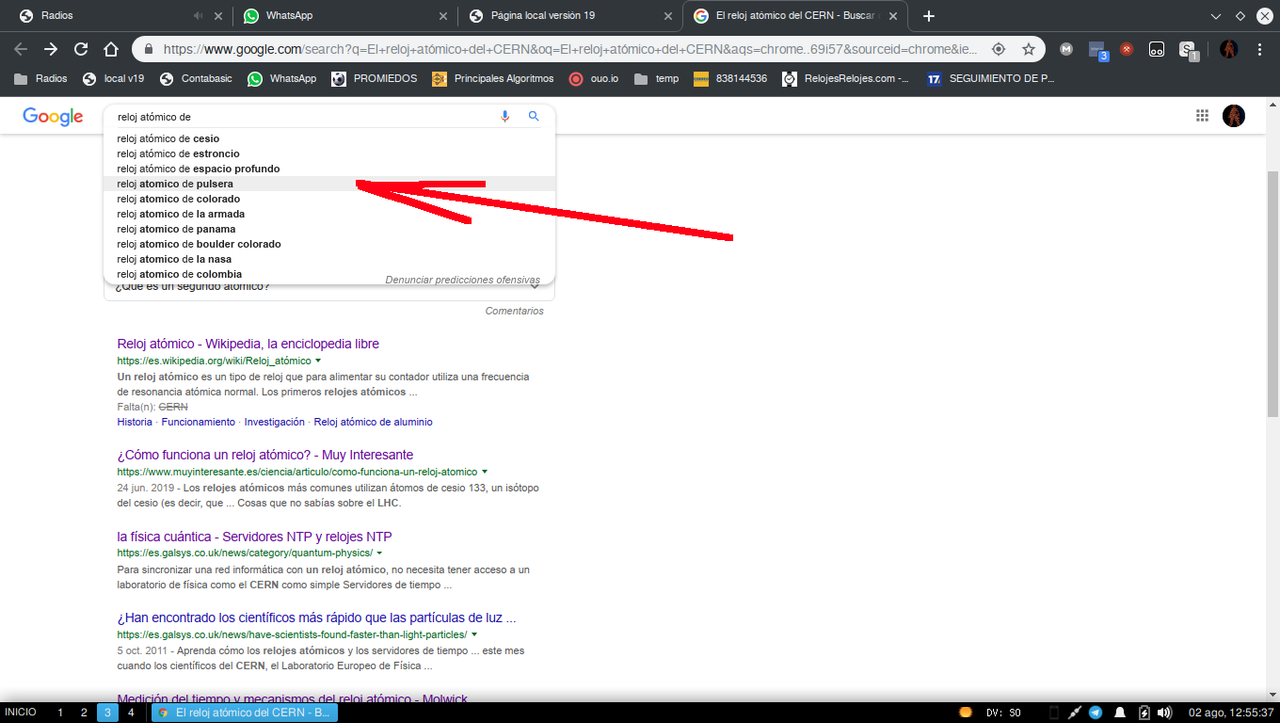Click the orange sun weather icon in the tray
The height and width of the screenshot is (723, 1280).
coord(965,712)
